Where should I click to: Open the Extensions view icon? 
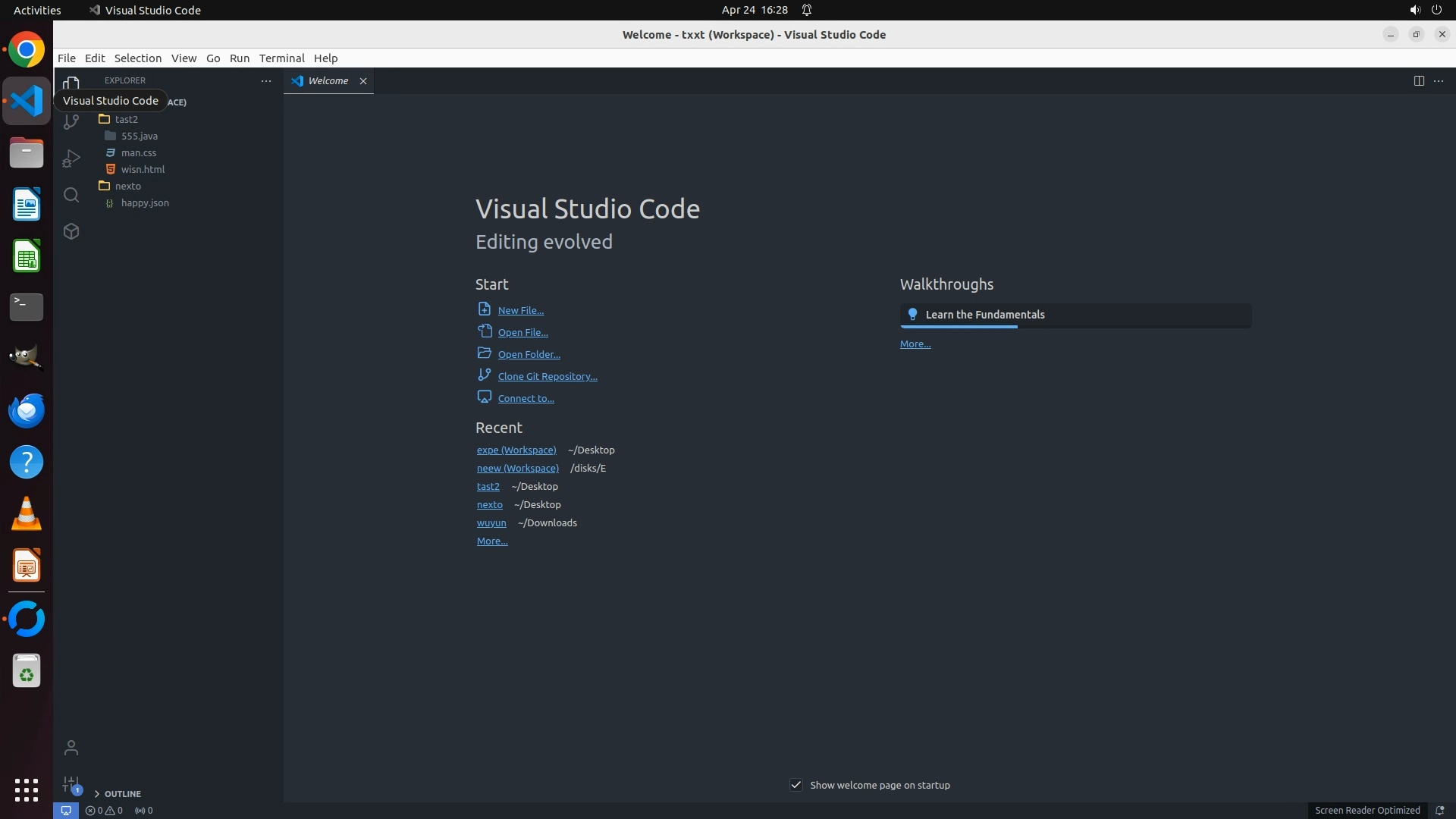(x=71, y=231)
